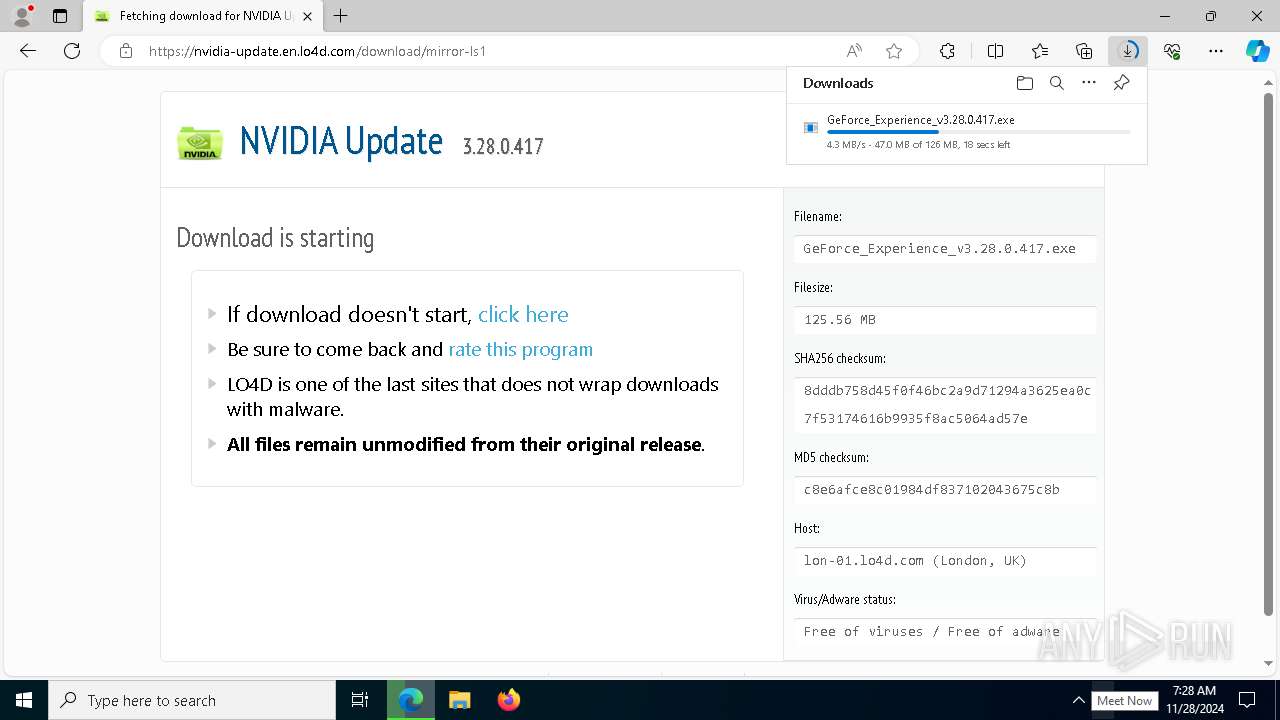Reload the page with refresh icon
Image resolution: width=1280 pixels, height=720 pixels.
click(72, 51)
